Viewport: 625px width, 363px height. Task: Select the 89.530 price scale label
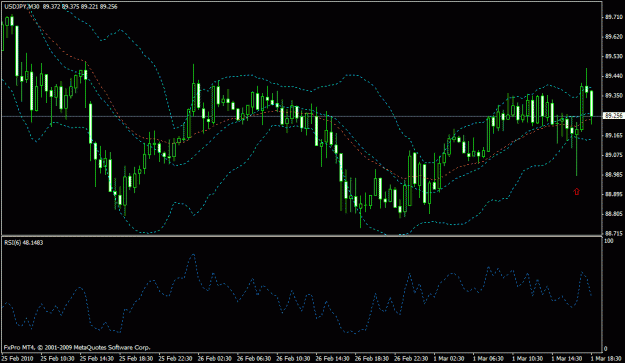pyautogui.click(x=613, y=57)
